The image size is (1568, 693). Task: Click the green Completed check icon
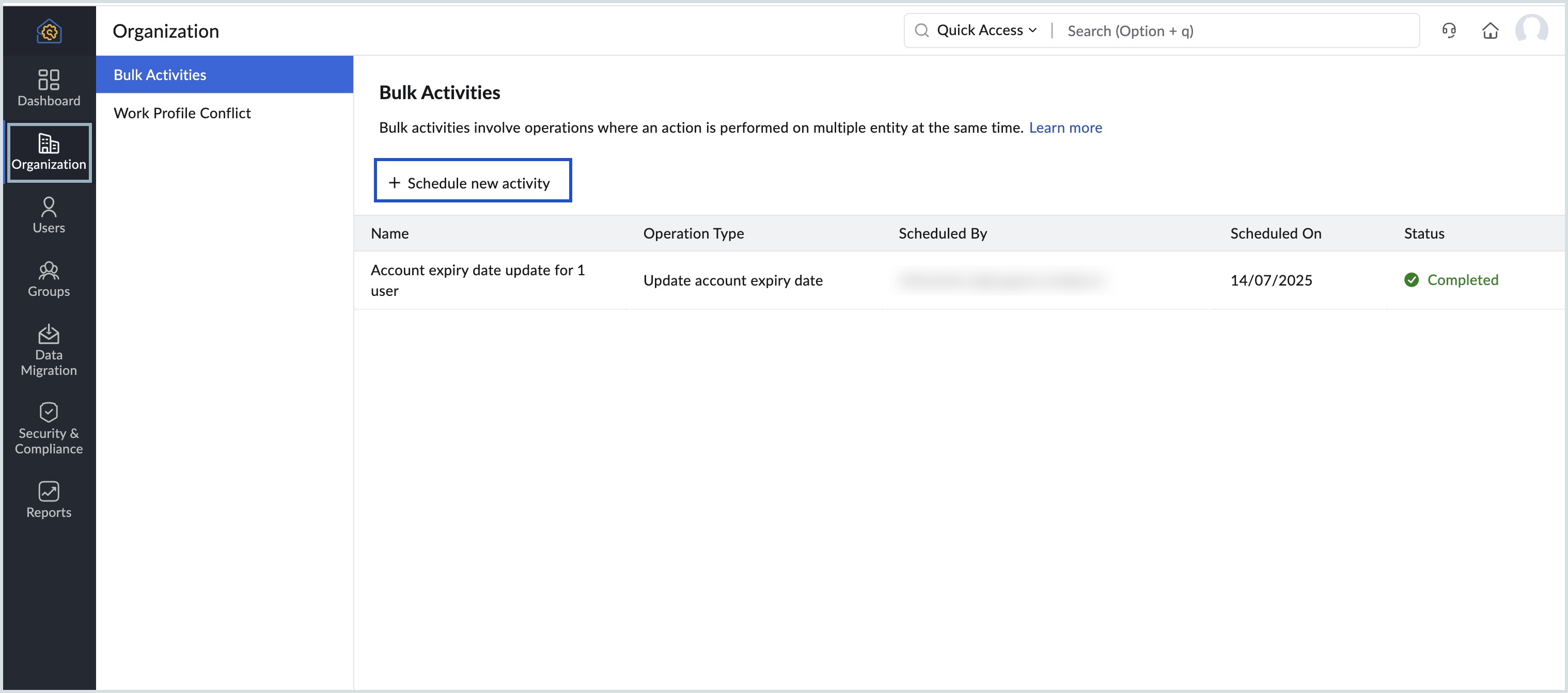point(1411,280)
